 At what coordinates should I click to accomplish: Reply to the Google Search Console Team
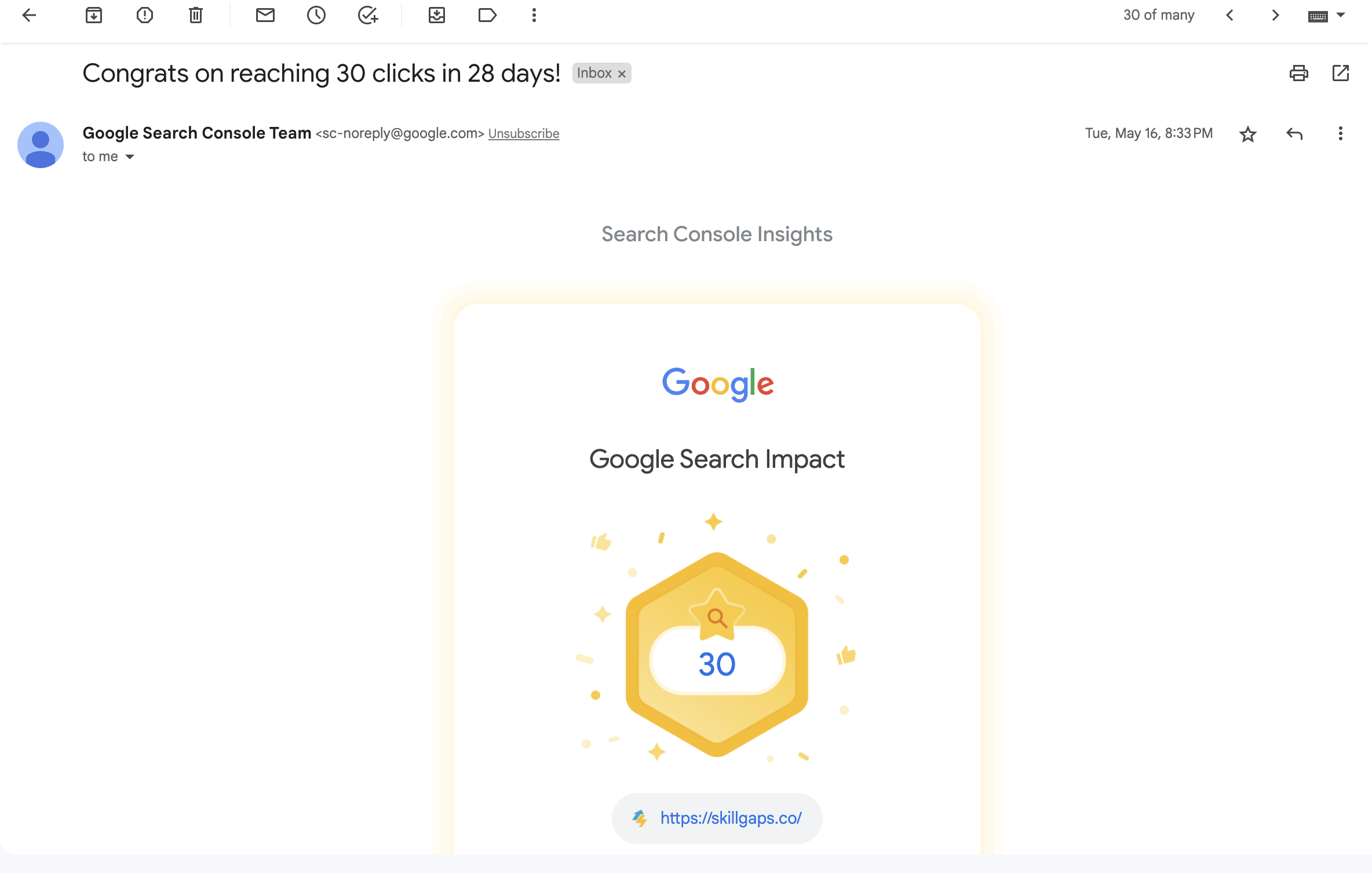1294,134
